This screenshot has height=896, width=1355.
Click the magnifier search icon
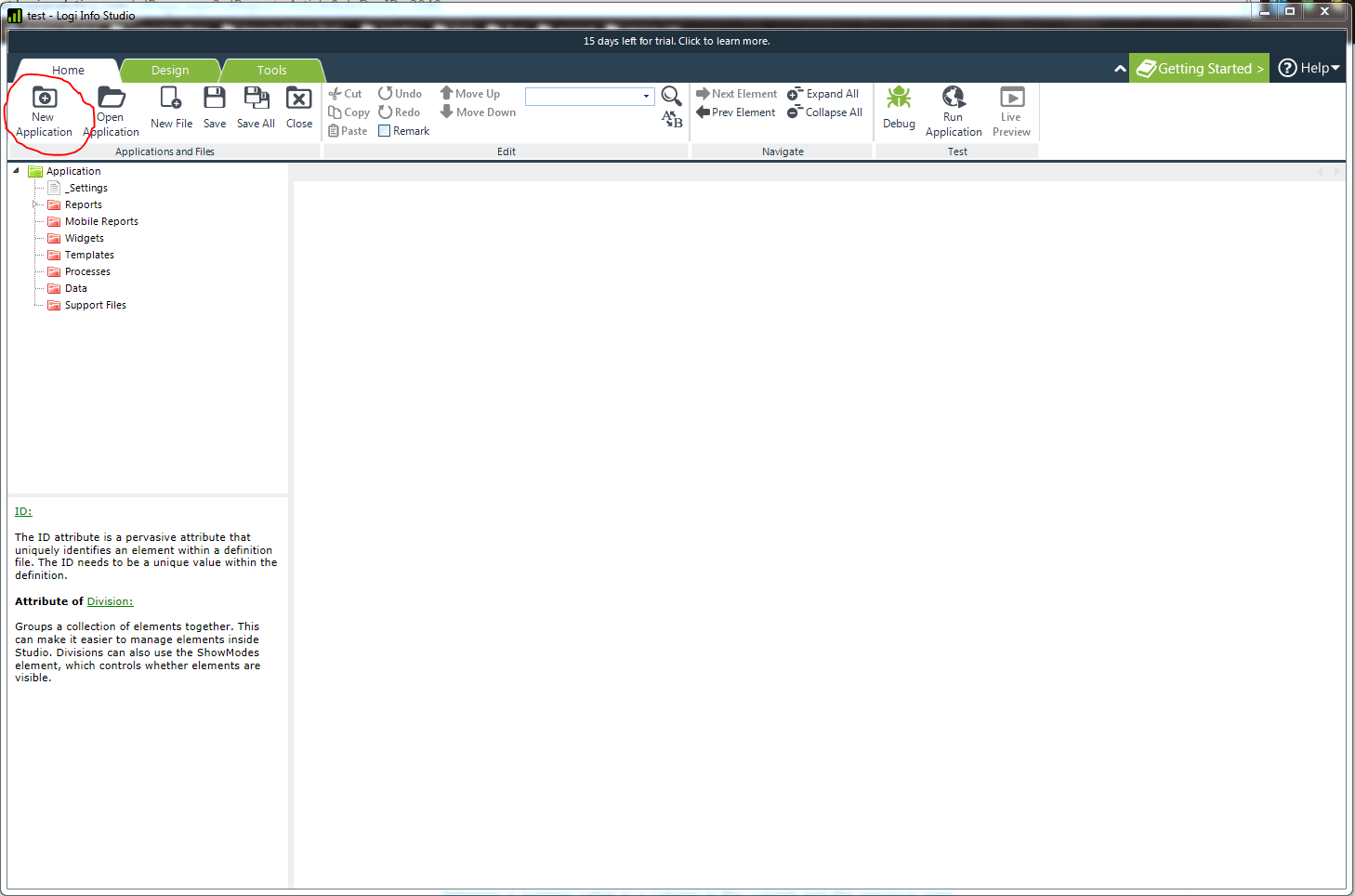coord(671,95)
